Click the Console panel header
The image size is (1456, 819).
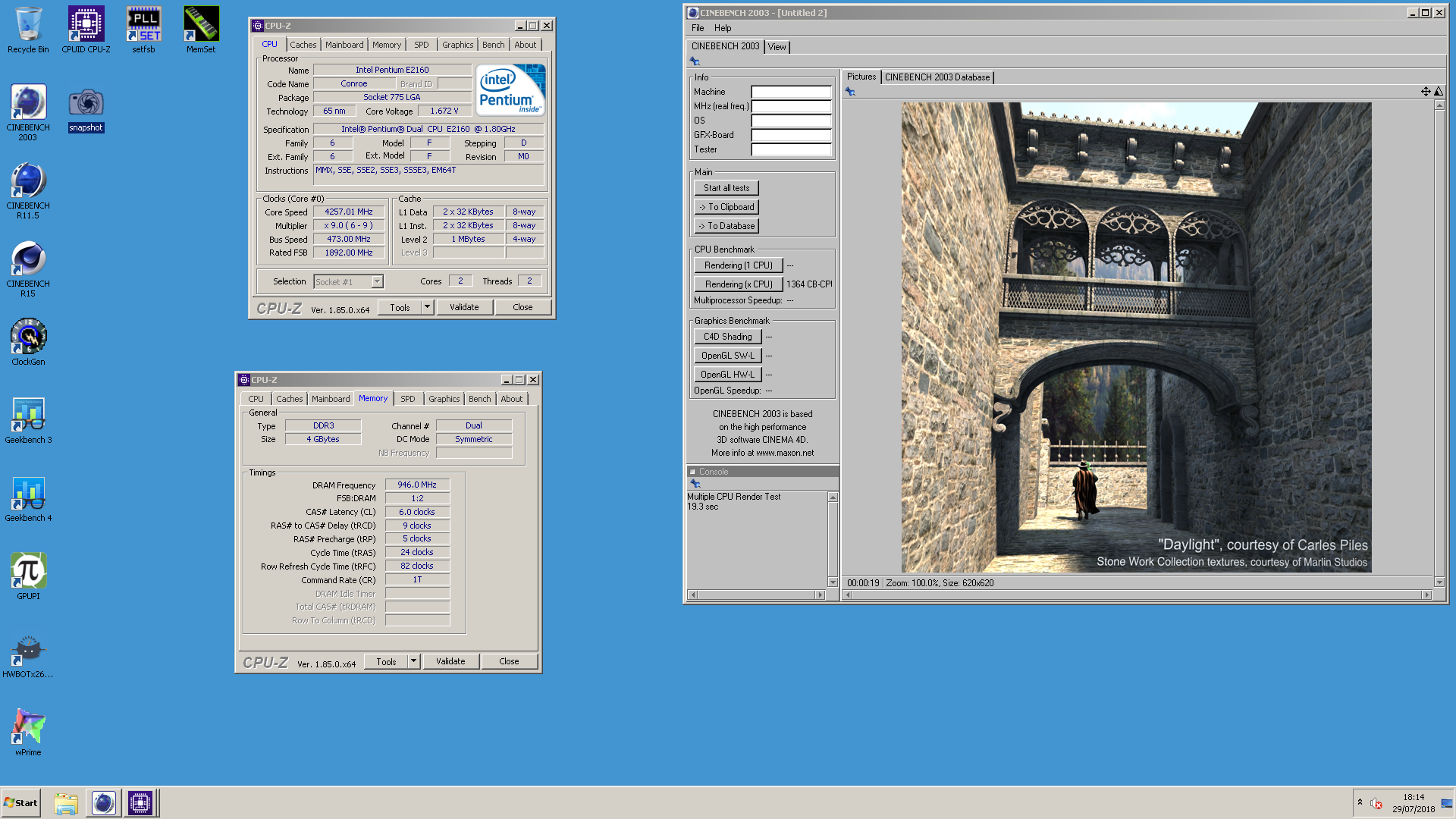(x=762, y=472)
